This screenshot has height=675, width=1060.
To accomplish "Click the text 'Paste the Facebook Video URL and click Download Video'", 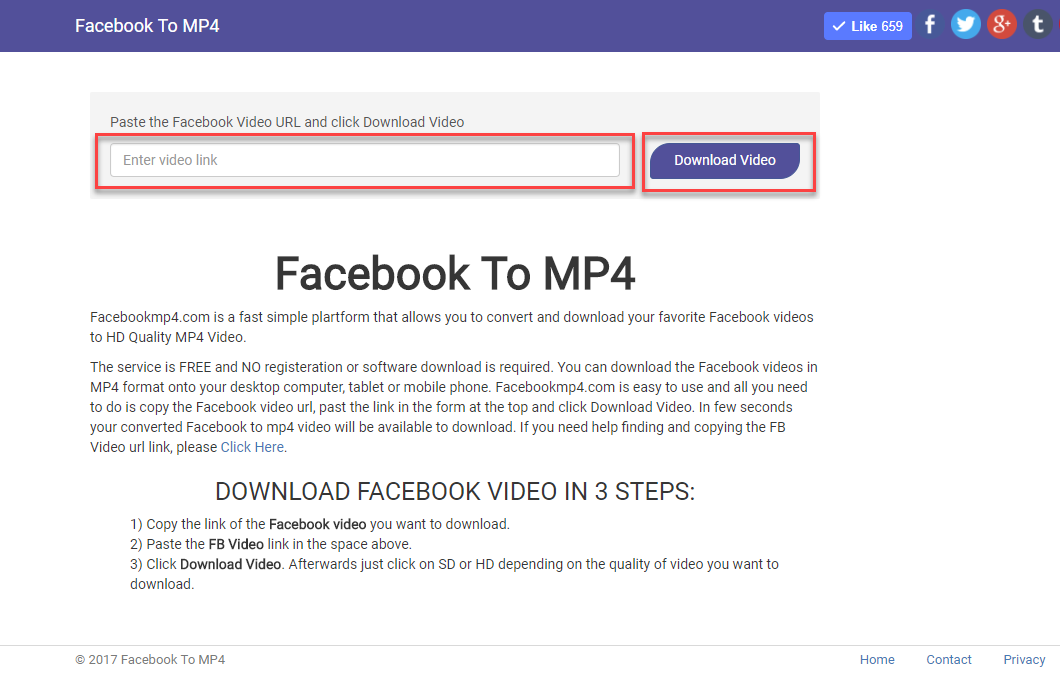I will point(287,122).
